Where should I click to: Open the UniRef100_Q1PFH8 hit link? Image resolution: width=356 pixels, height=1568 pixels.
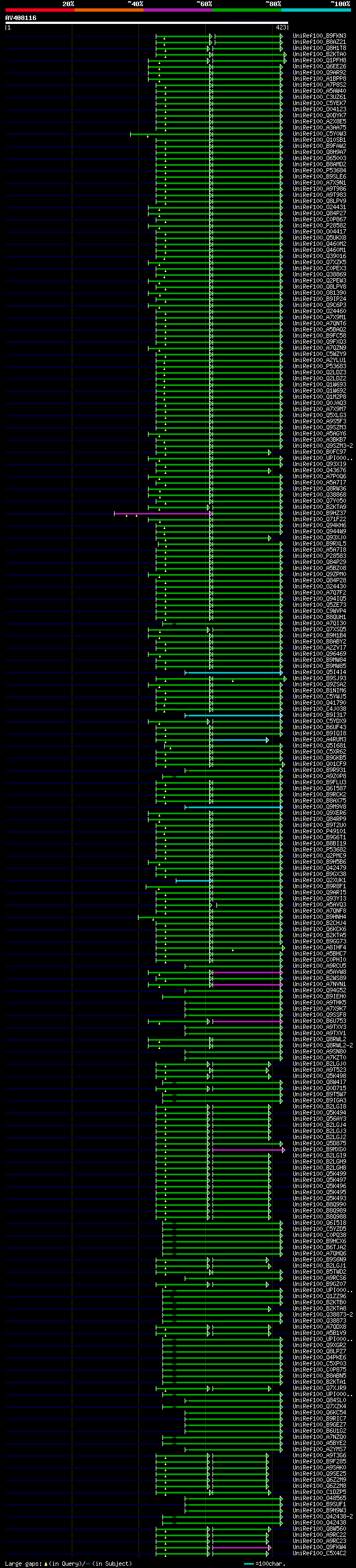coord(319,60)
